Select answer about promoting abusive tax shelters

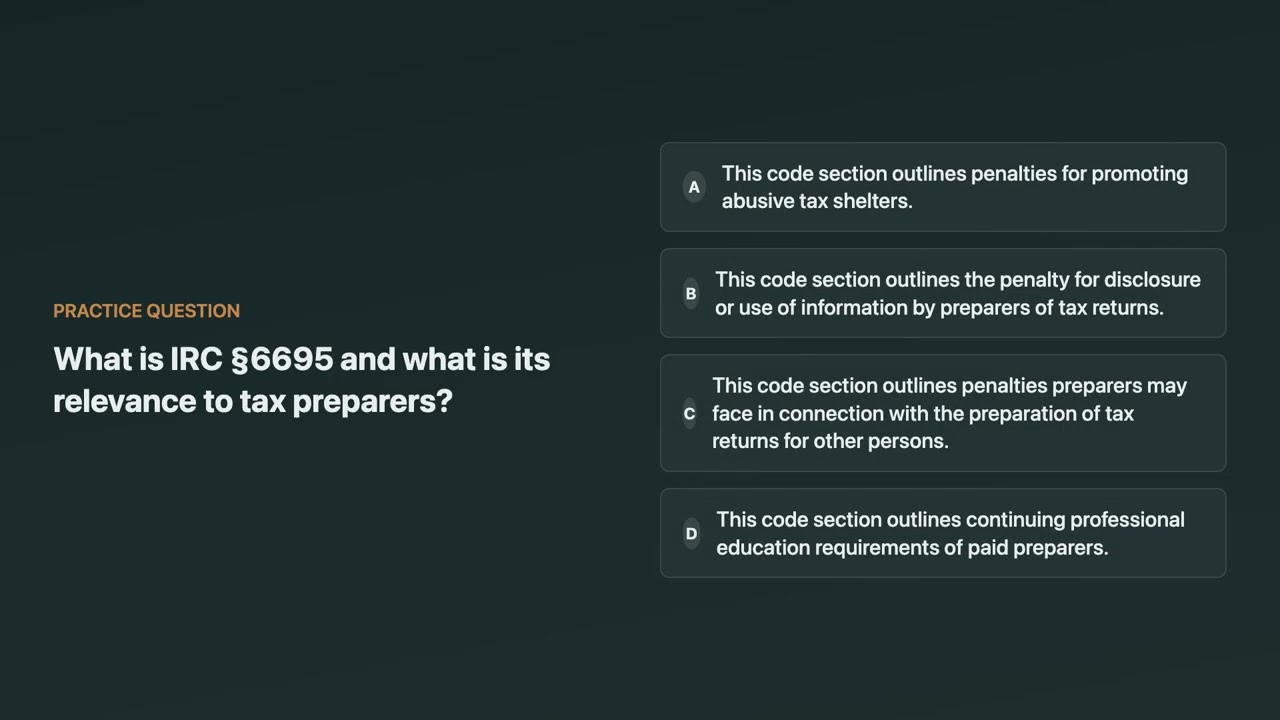pyautogui.click(x=943, y=187)
